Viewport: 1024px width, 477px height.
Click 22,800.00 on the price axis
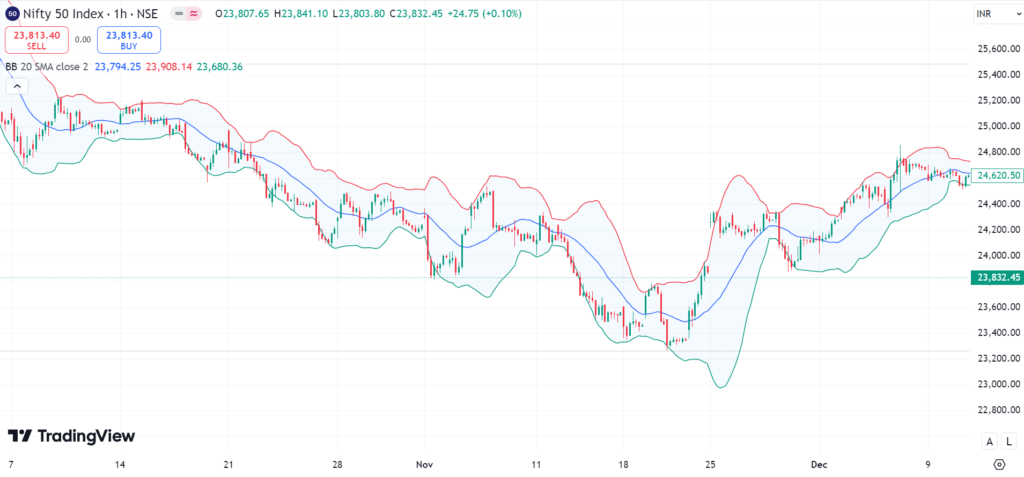[x=999, y=410]
